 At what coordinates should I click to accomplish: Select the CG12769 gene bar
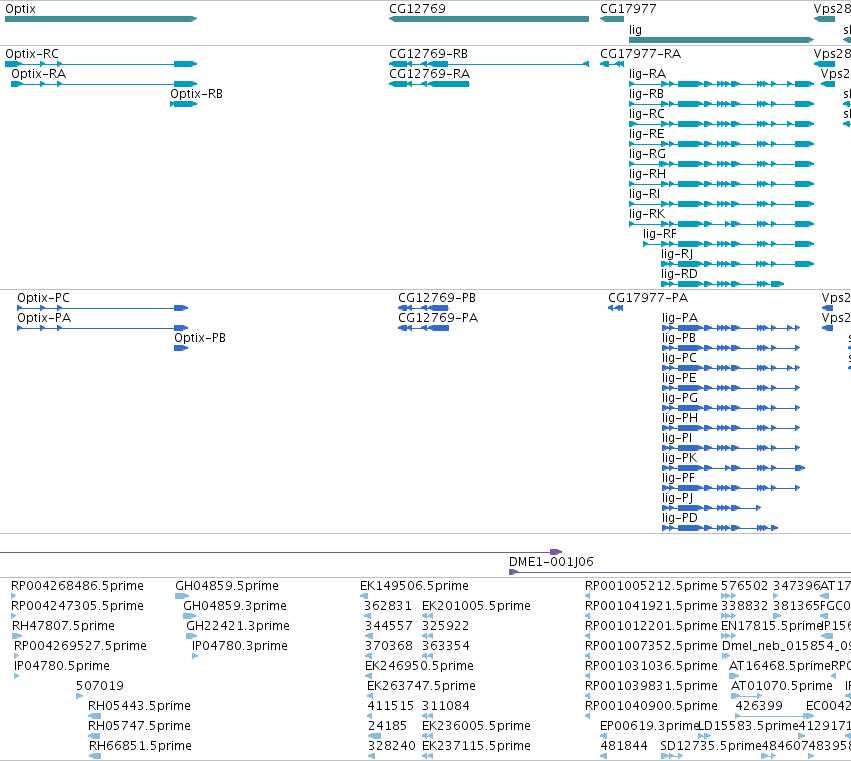(x=489, y=19)
